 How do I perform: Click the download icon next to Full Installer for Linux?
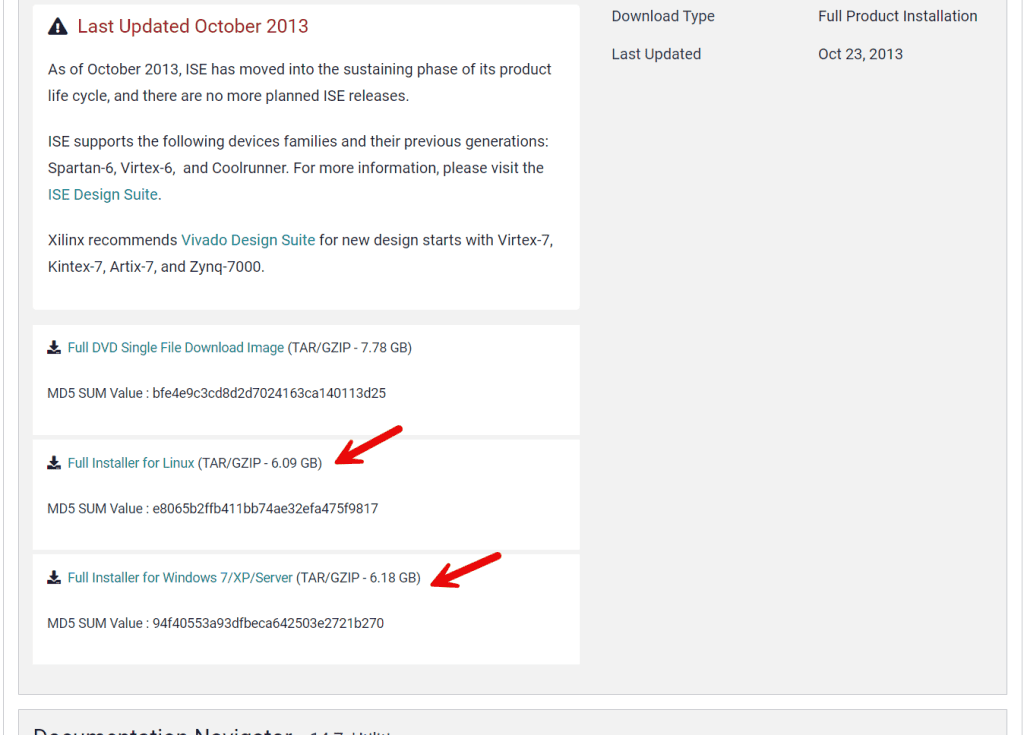point(52,462)
